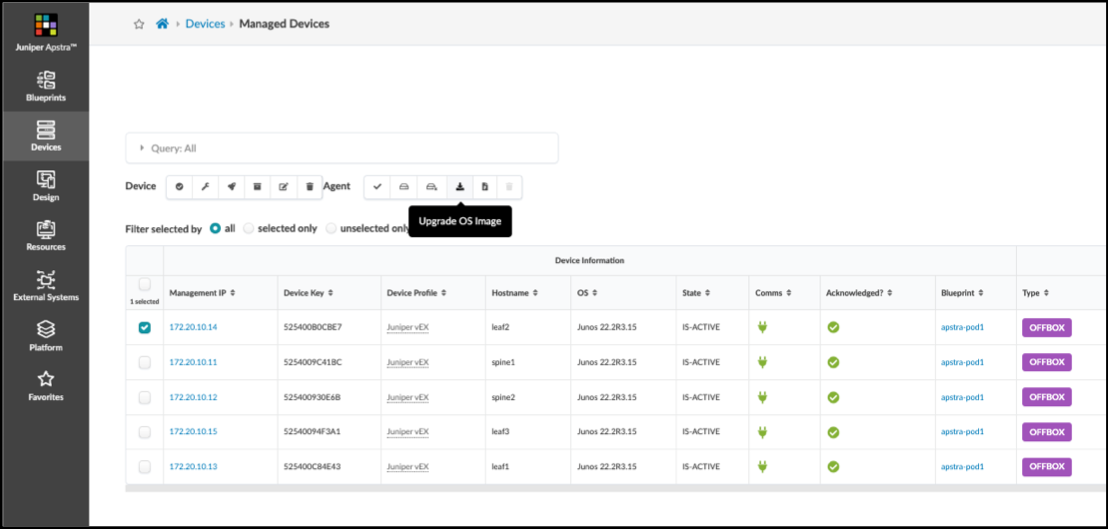Click the Device rocket icon

pos(231,186)
